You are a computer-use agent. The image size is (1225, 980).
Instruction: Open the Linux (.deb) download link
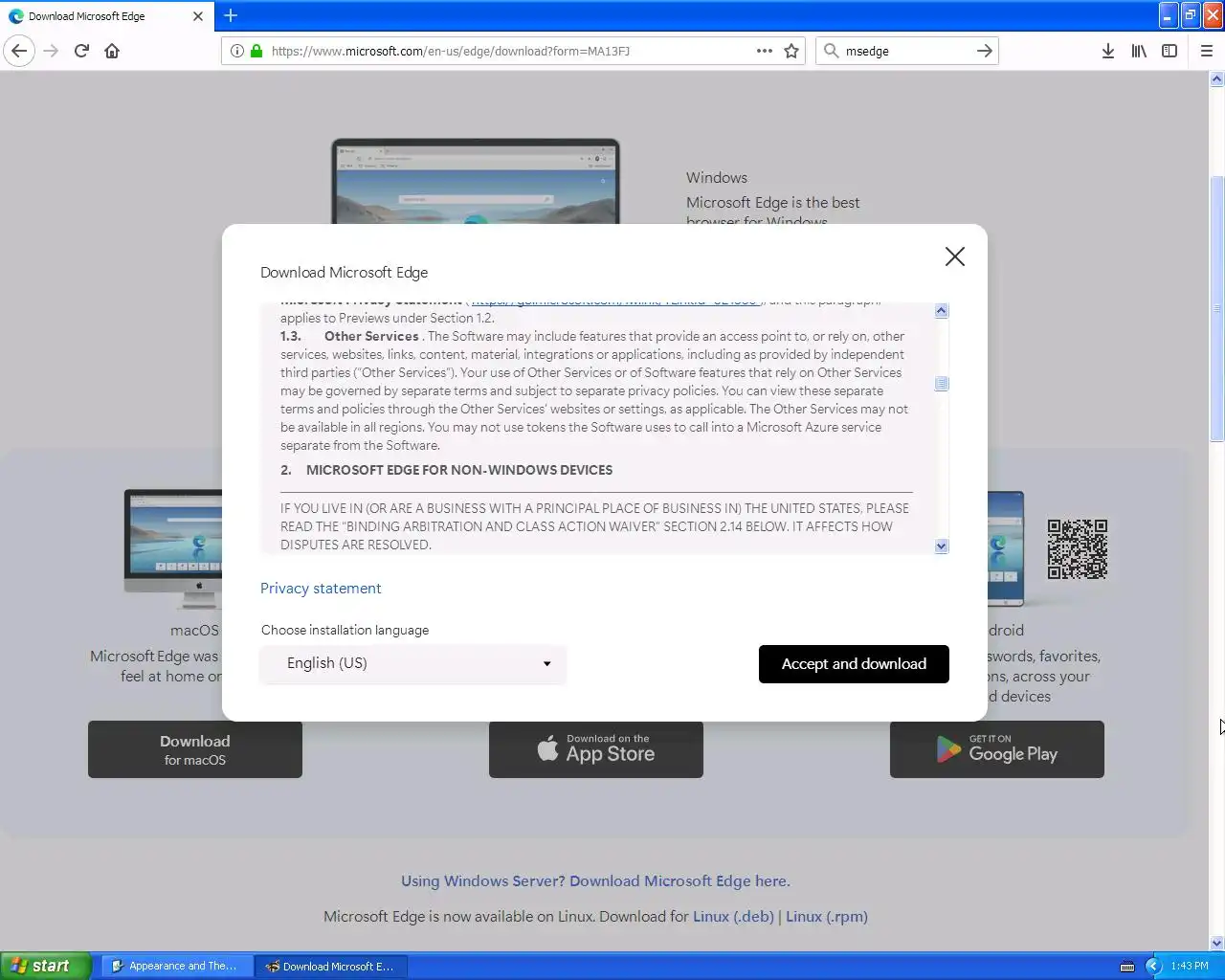tap(733, 917)
